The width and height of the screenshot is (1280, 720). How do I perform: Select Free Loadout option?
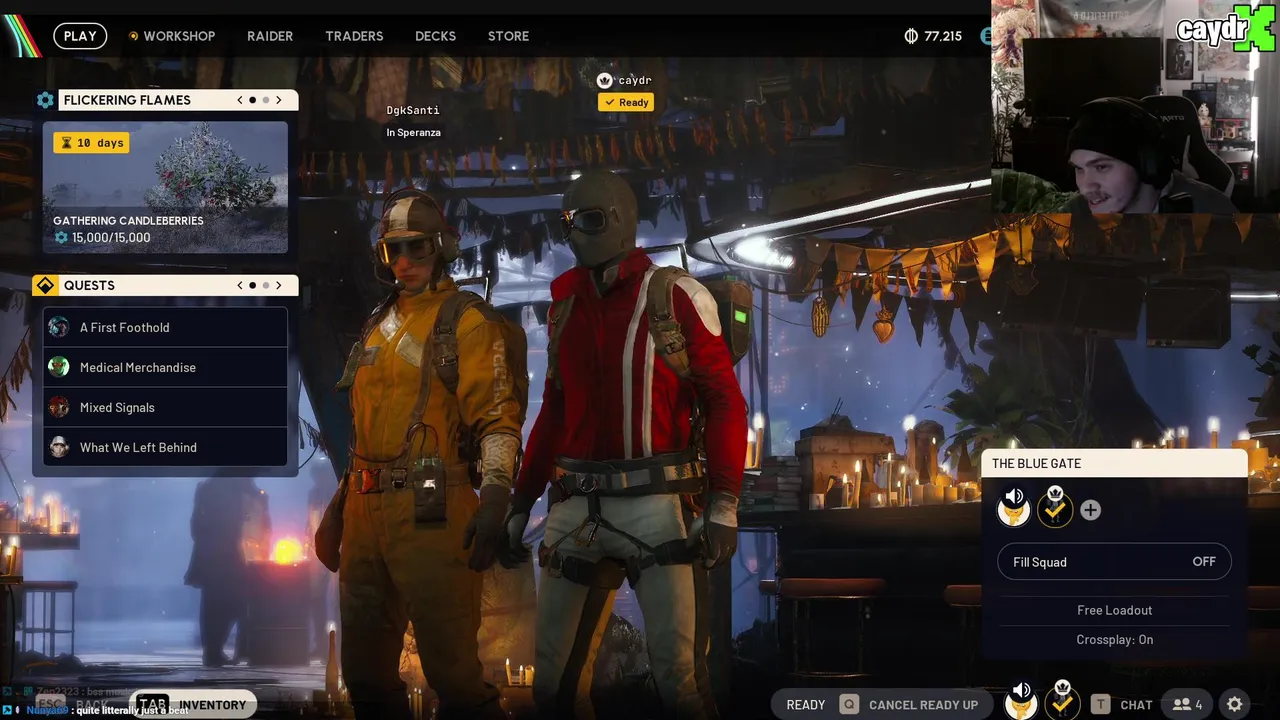(x=1115, y=610)
